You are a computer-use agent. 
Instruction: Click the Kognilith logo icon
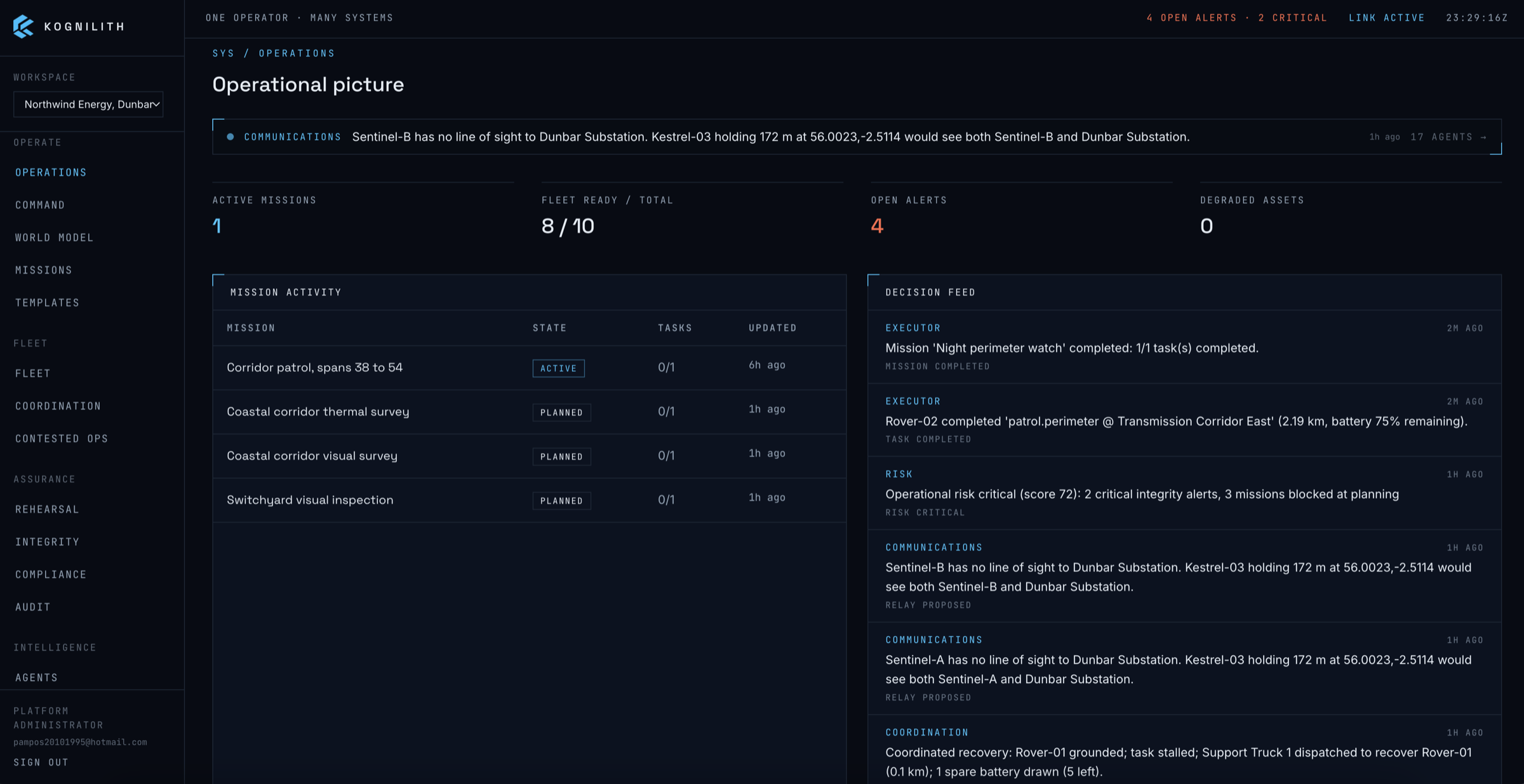point(23,27)
